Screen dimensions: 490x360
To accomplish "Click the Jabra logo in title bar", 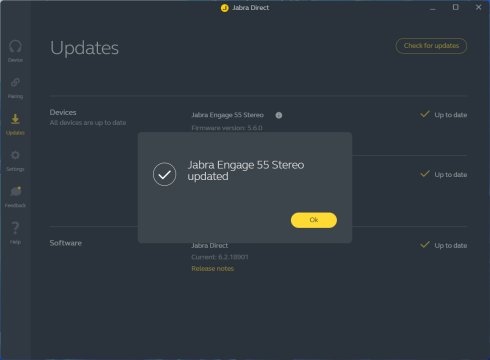I will 225,8.
